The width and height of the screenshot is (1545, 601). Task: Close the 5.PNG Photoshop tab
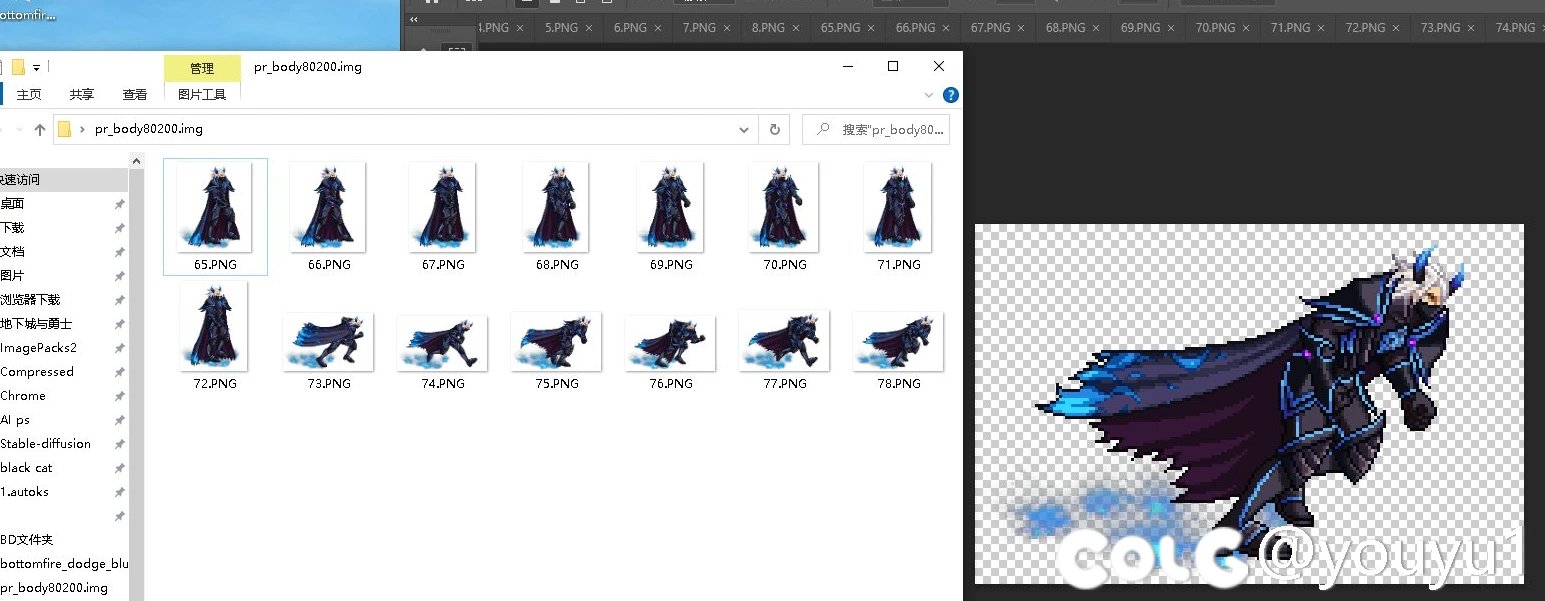pyautogui.click(x=590, y=28)
